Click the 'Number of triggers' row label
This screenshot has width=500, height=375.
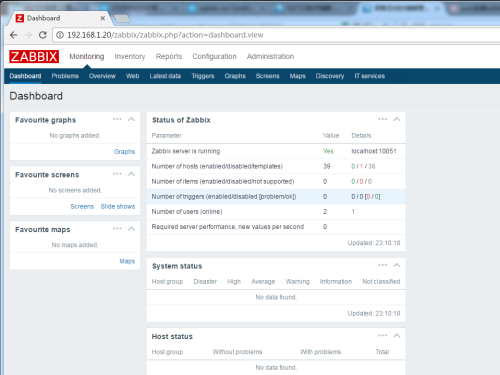point(224,197)
